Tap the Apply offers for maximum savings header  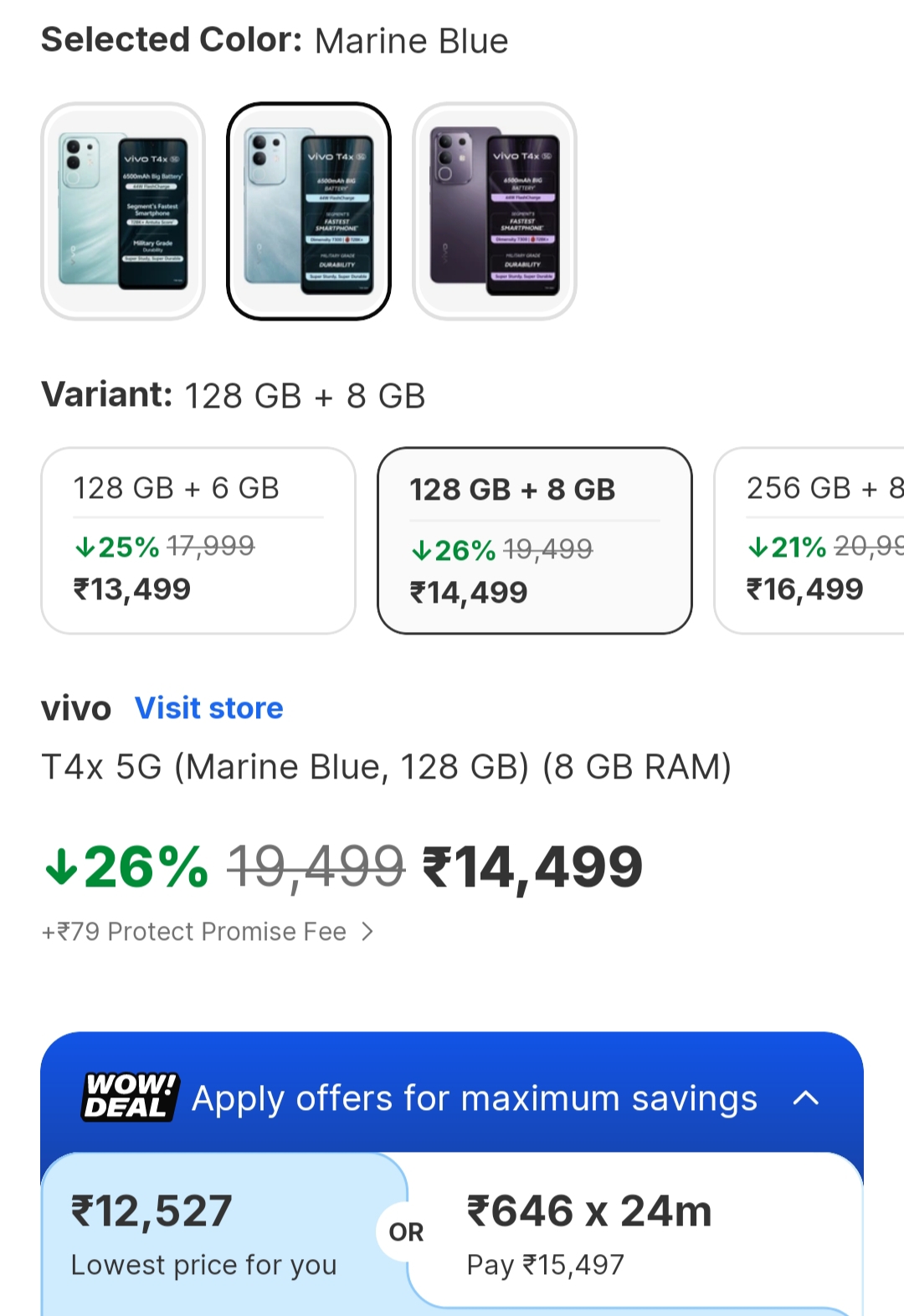coord(474,1098)
